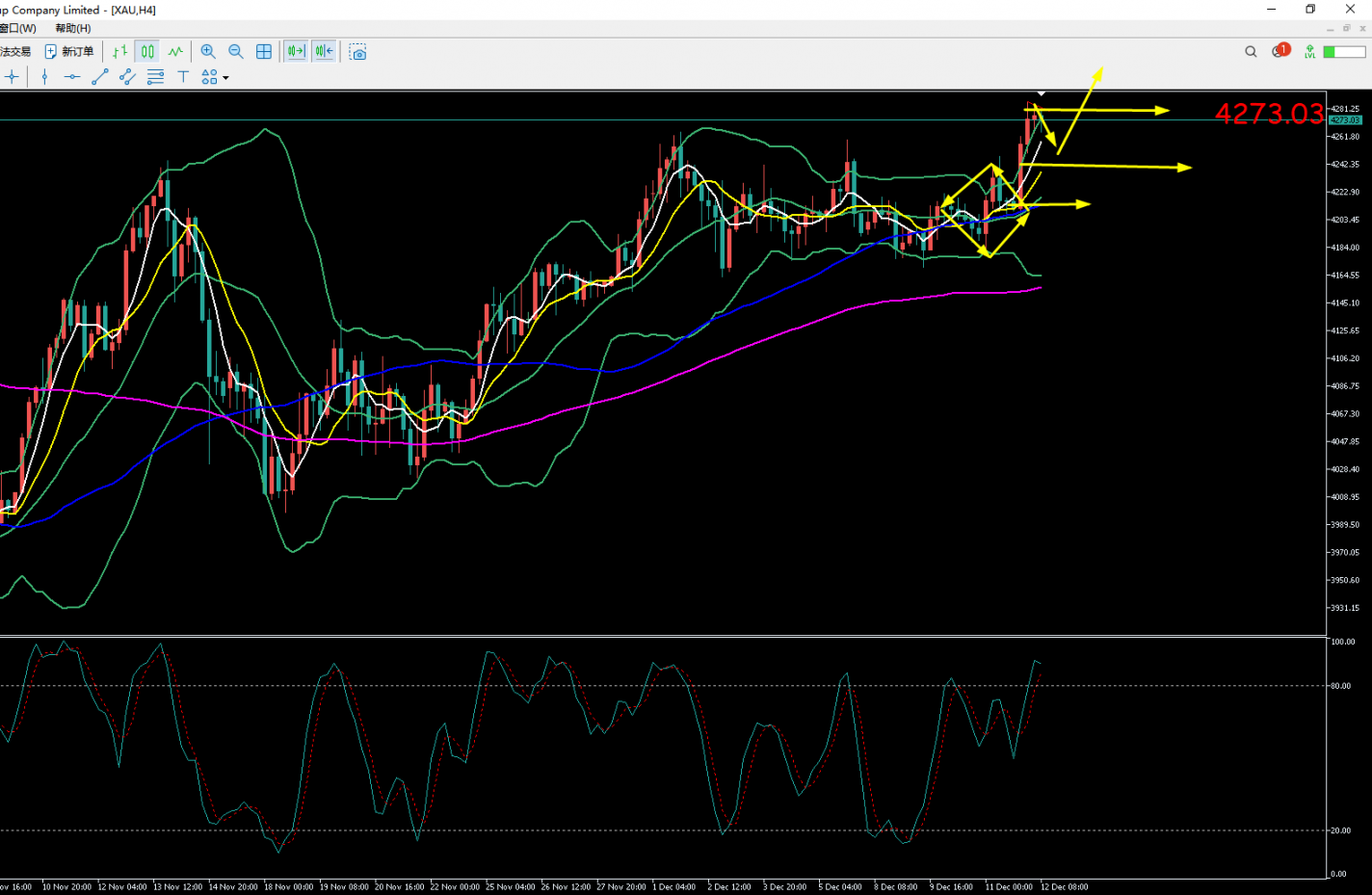1372x895 pixels.
Task: Select the text label tool
Action: pos(183,77)
